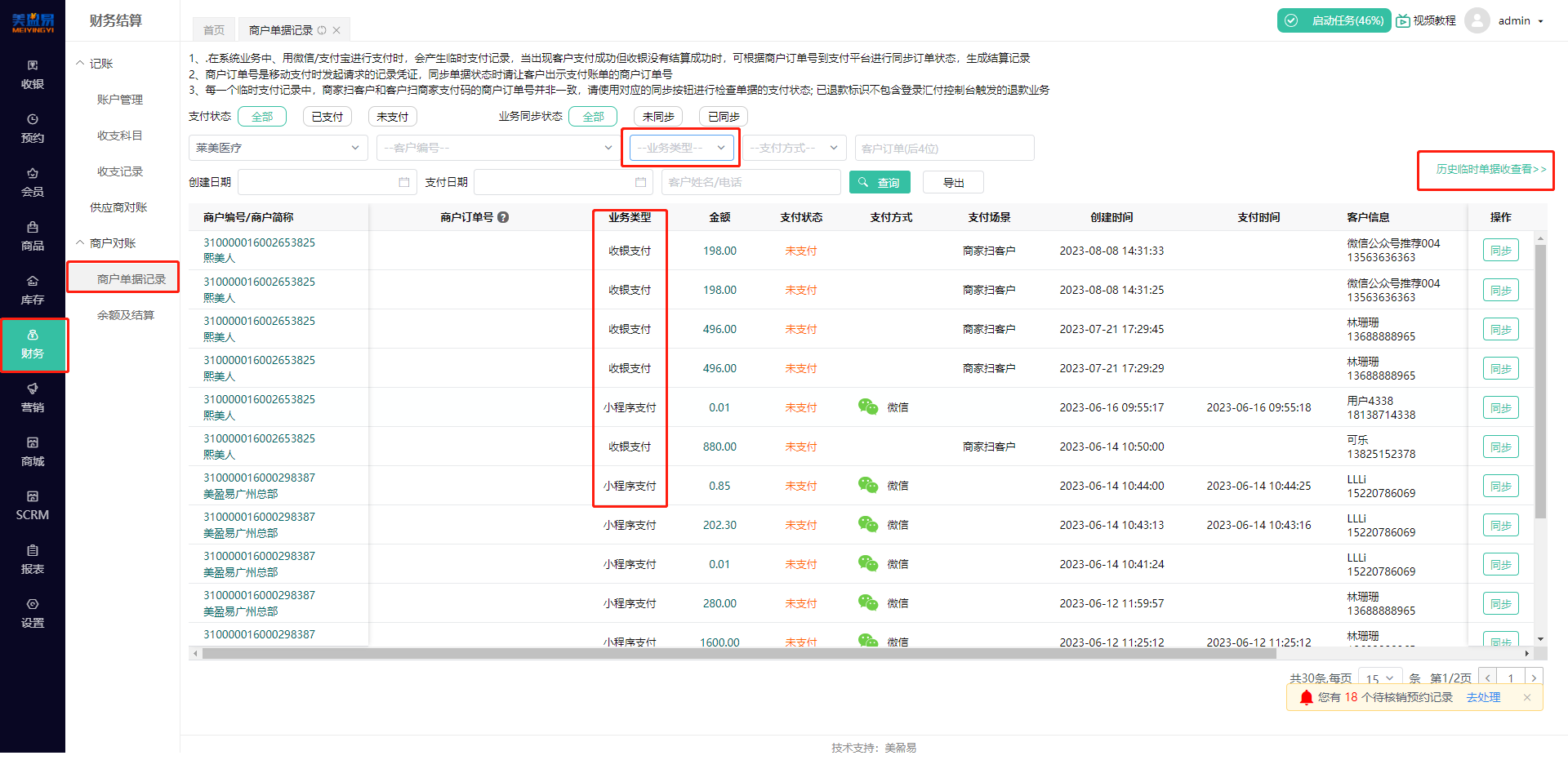Switch to the 首页 tab

(x=213, y=29)
